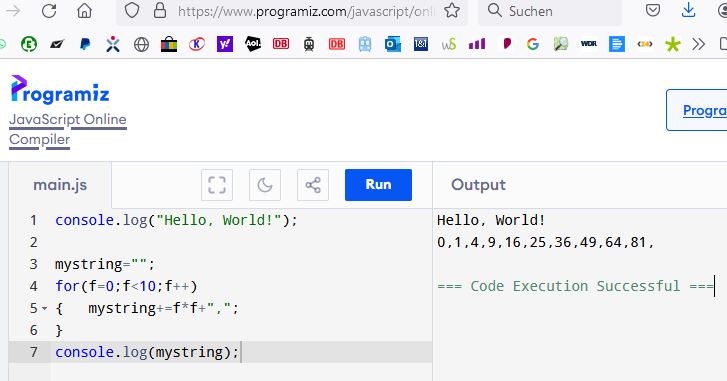Viewport: 727px width, 381px height.
Task: Click line number 2 in the gutter
Action: (x=33, y=242)
